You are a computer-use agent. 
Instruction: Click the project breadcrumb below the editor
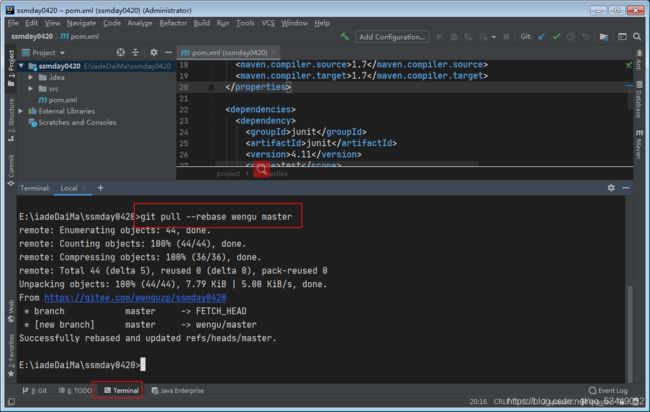pyautogui.click(x=228, y=173)
